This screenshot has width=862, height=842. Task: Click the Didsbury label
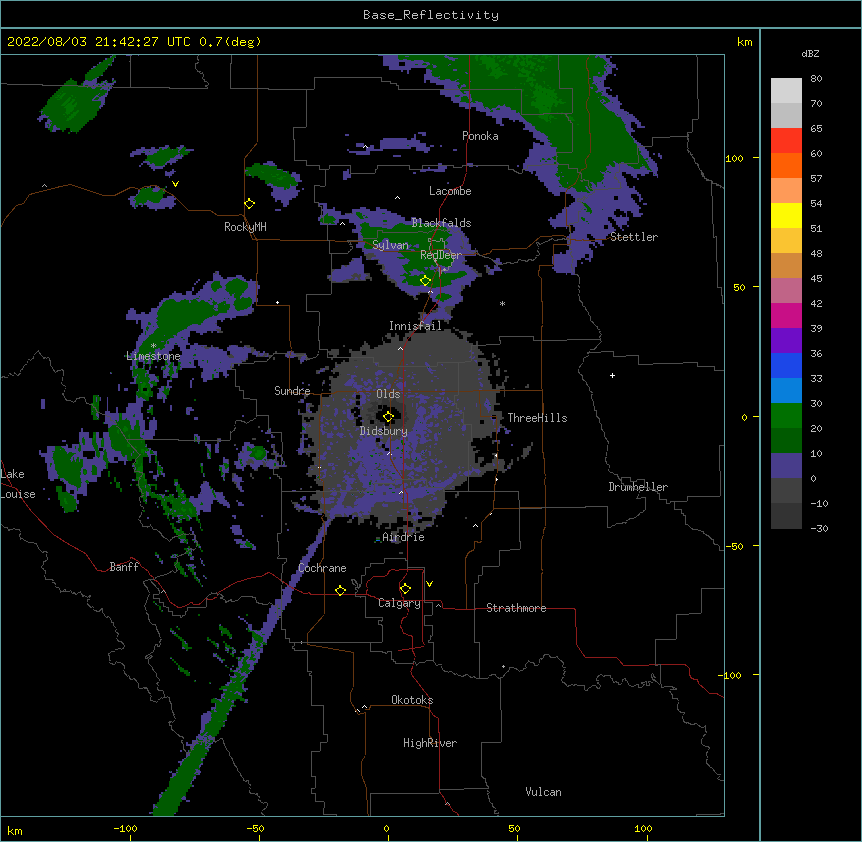pos(384,431)
